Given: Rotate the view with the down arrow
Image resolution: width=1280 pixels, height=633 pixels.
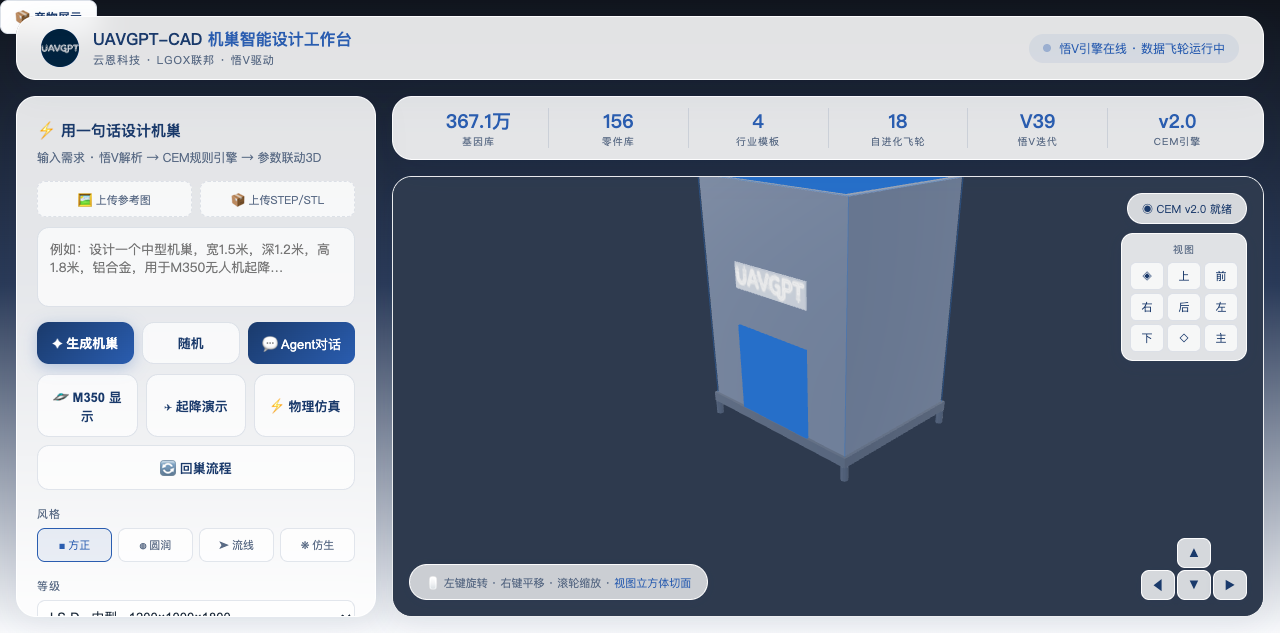Looking at the screenshot, I should coord(1194,585).
